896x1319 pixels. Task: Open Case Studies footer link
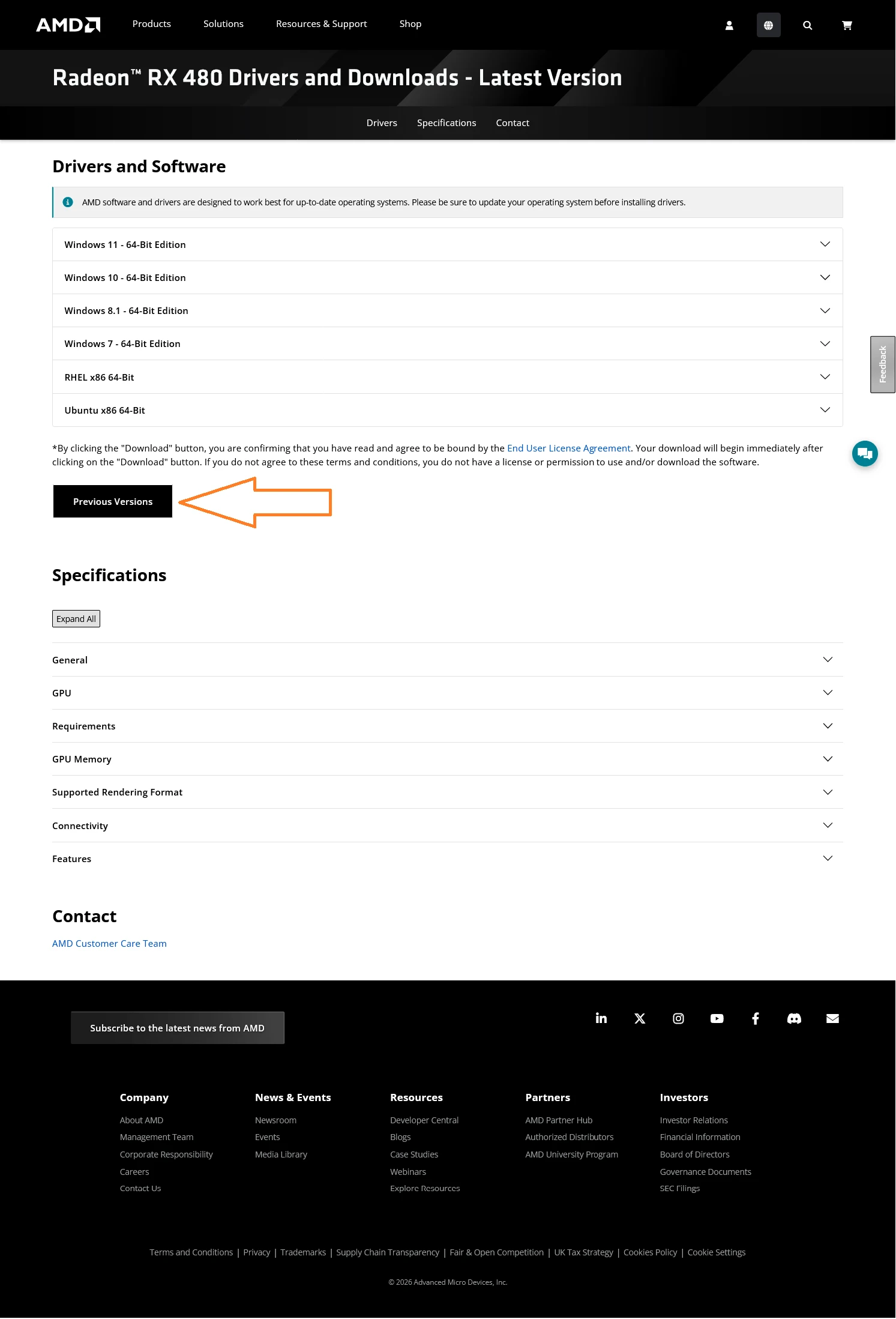coord(414,1154)
